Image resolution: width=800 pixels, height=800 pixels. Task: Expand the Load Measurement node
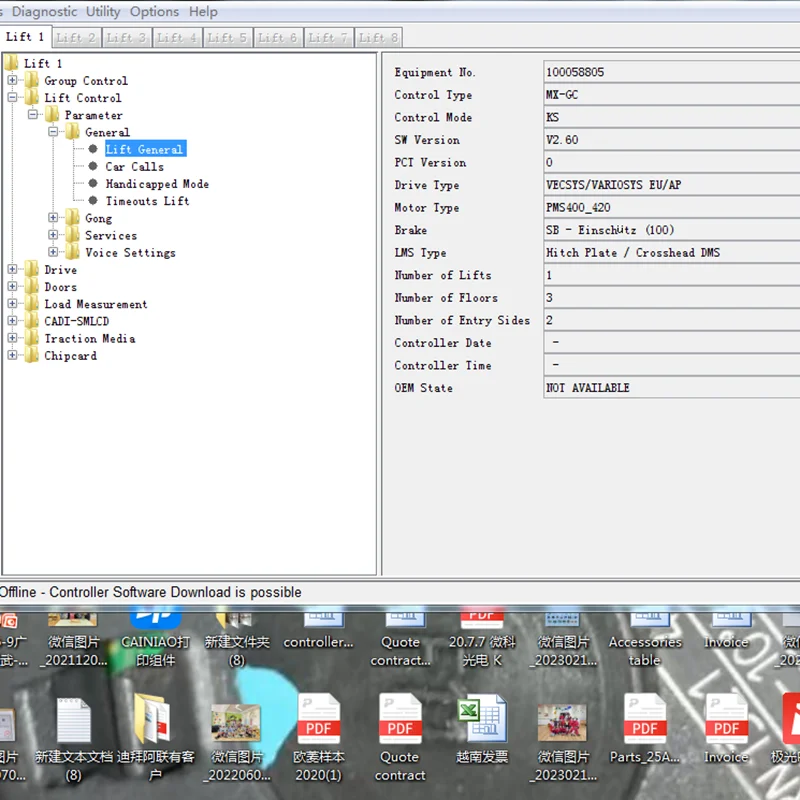[13, 304]
